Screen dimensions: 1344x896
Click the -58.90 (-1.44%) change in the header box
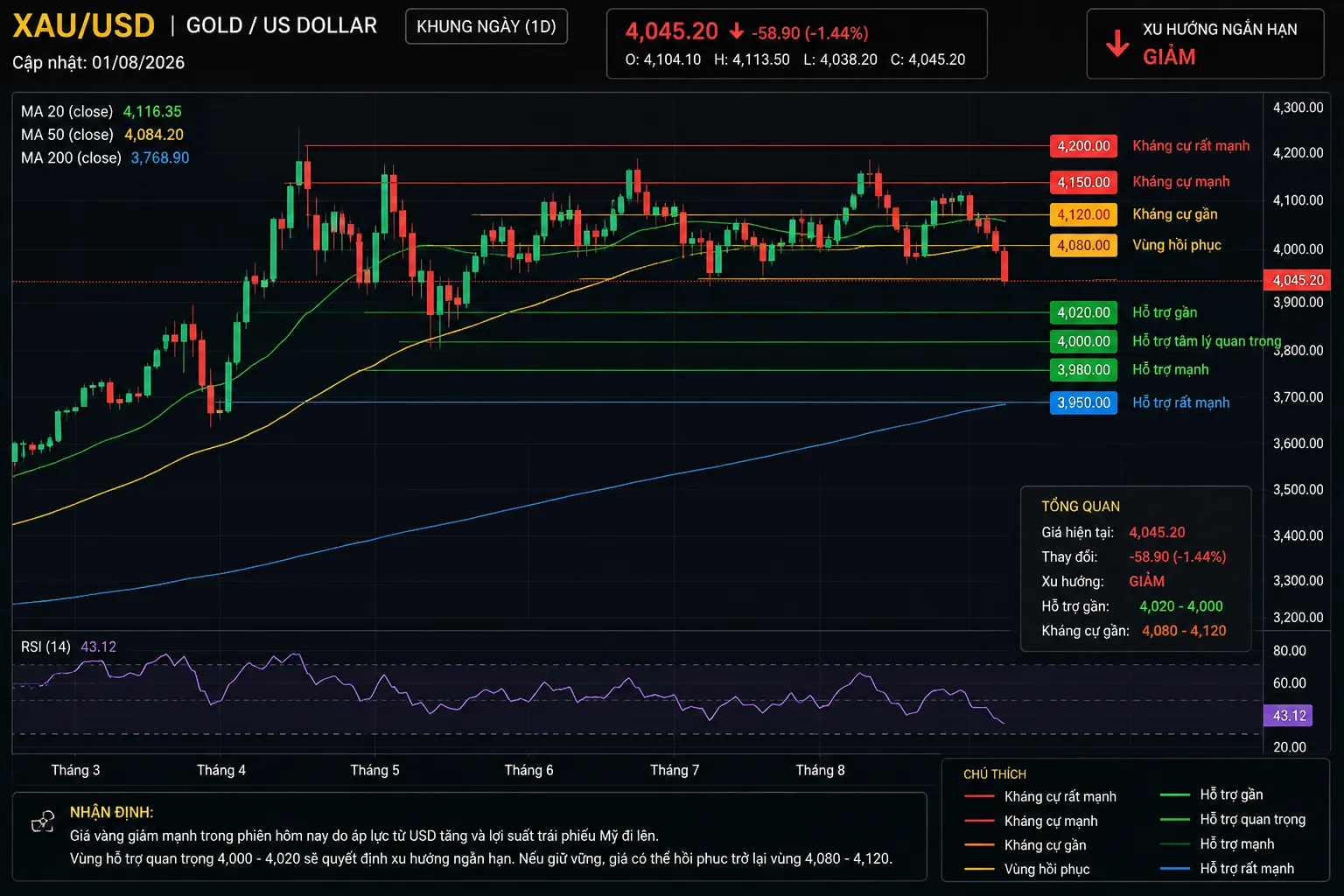pos(810,33)
